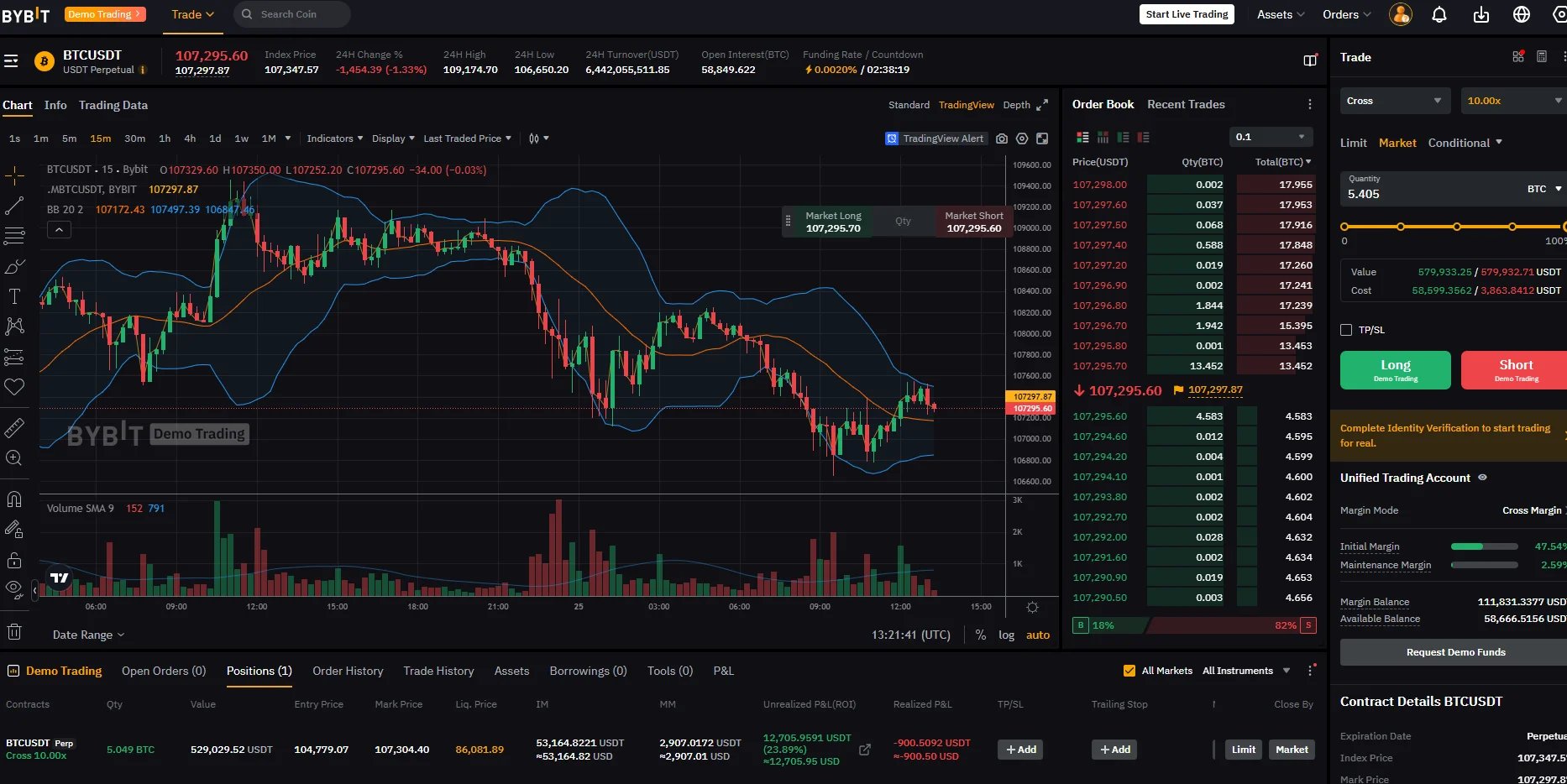This screenshot has height=784, width=1567.
Task: Open the Trade dropdown menu
Action: pos(193,14)
